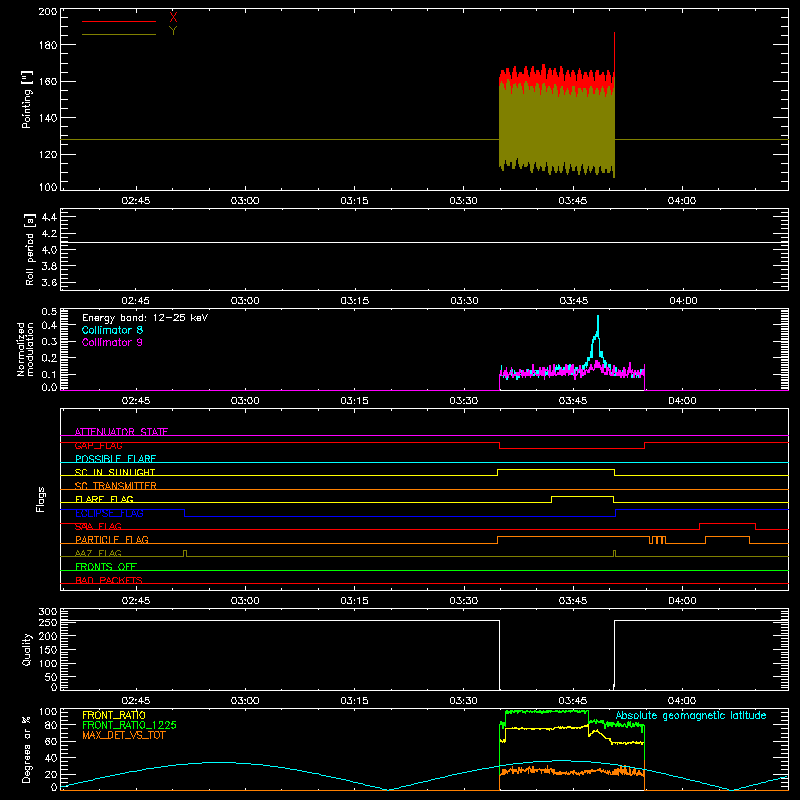Select the olive Y legend label
This screenshot has width=800, height=800.
click(x=173, y=31)
